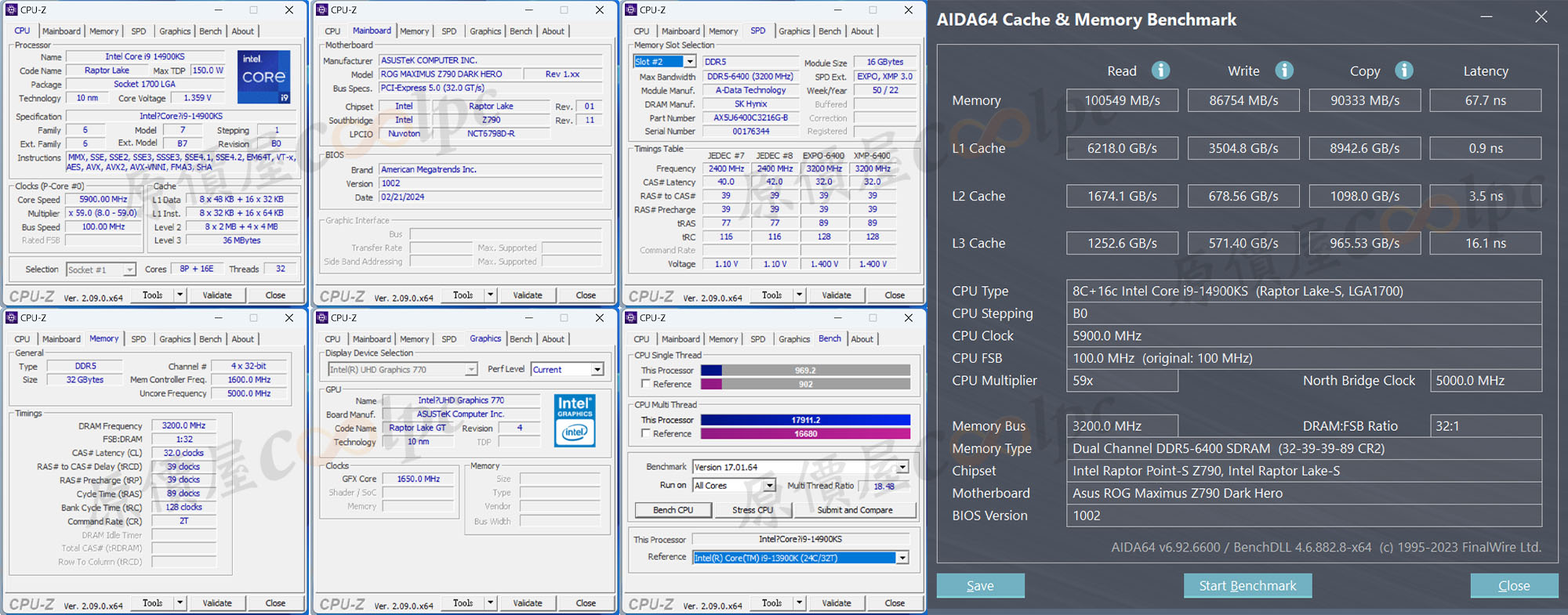This screenshot has height=615, width=1568.
Task: Expand the Tools arrow in the Processor window
Action: pyautogui.click(x=180, y=295)
